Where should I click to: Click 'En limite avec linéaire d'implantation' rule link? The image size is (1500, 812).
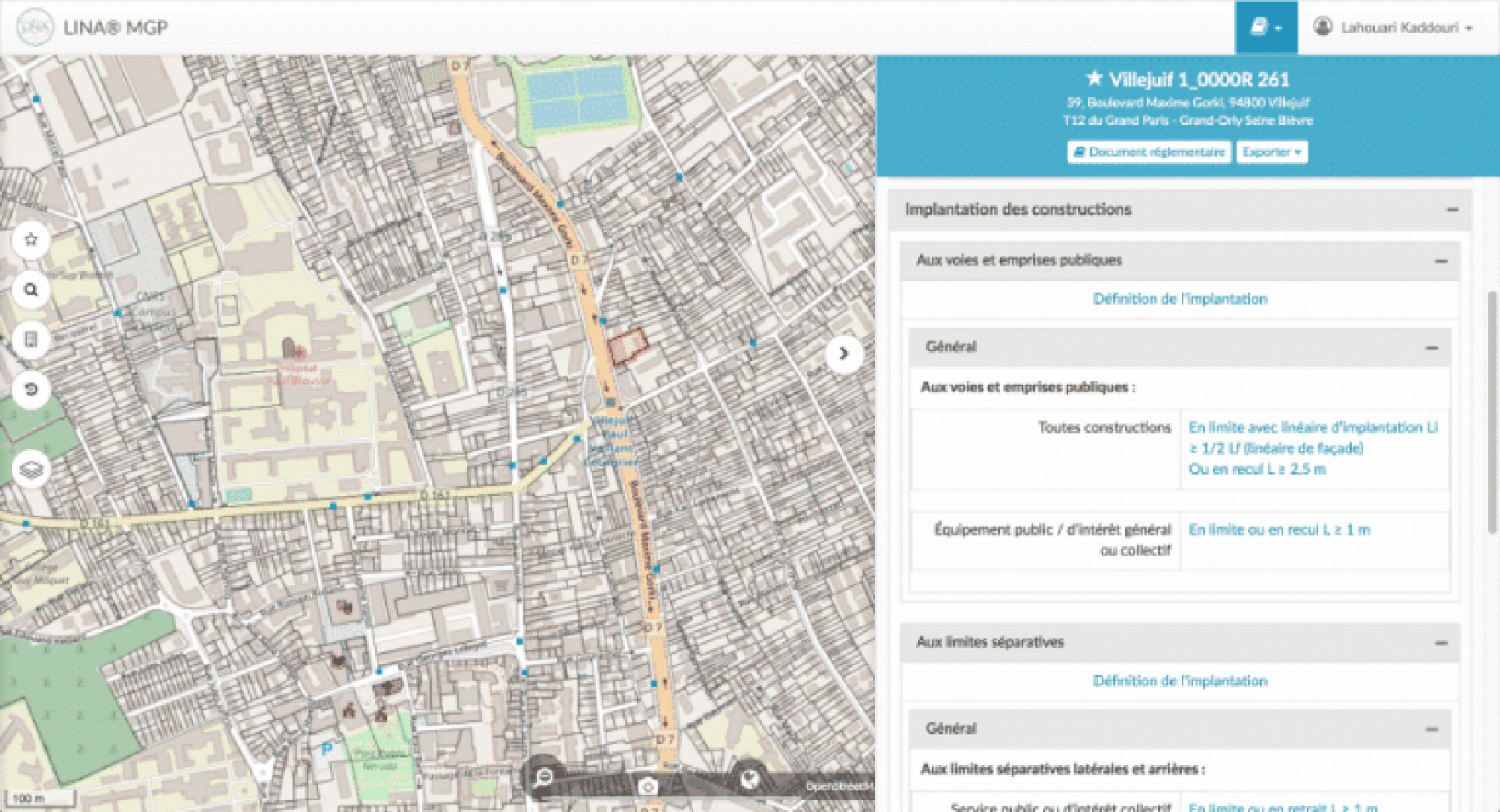tap(1312, 438)
